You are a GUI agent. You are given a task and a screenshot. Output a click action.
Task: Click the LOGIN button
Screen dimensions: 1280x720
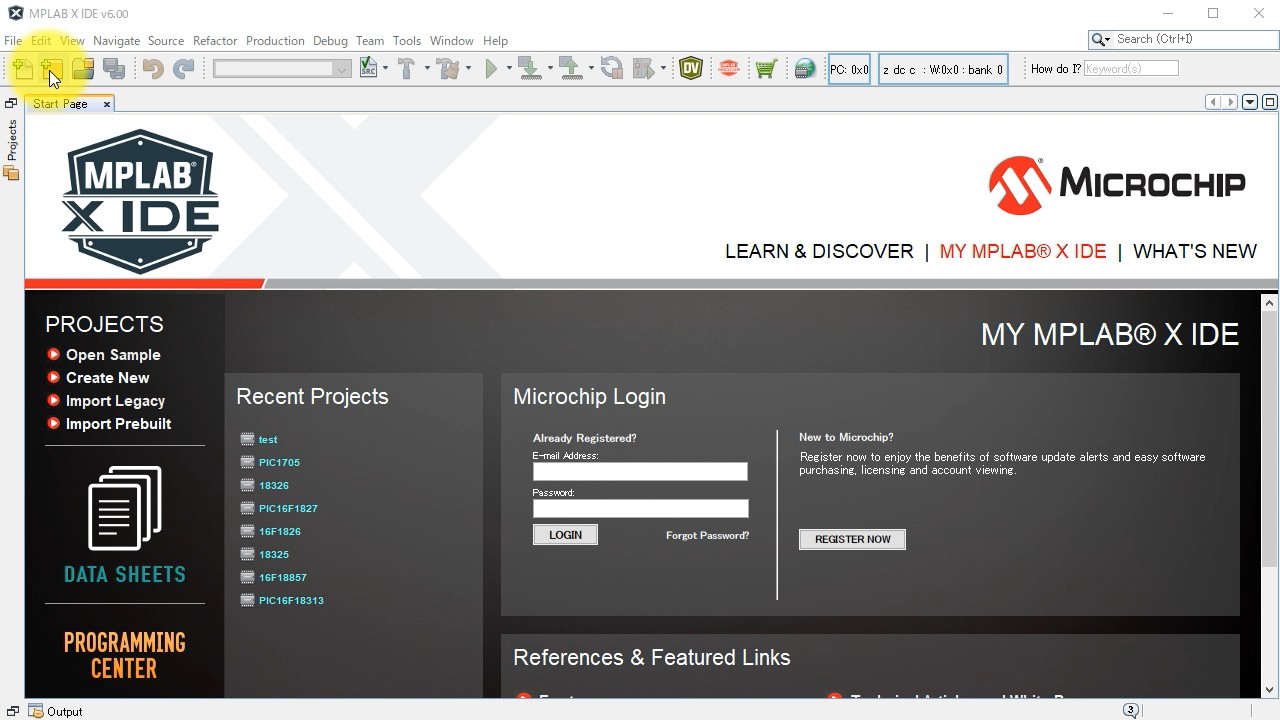coord(565,535)
